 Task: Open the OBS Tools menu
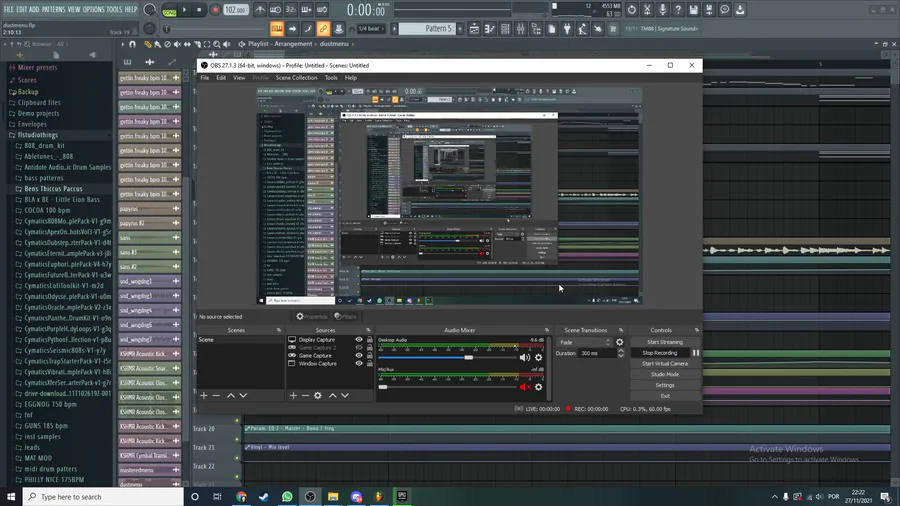coord(331,78)
